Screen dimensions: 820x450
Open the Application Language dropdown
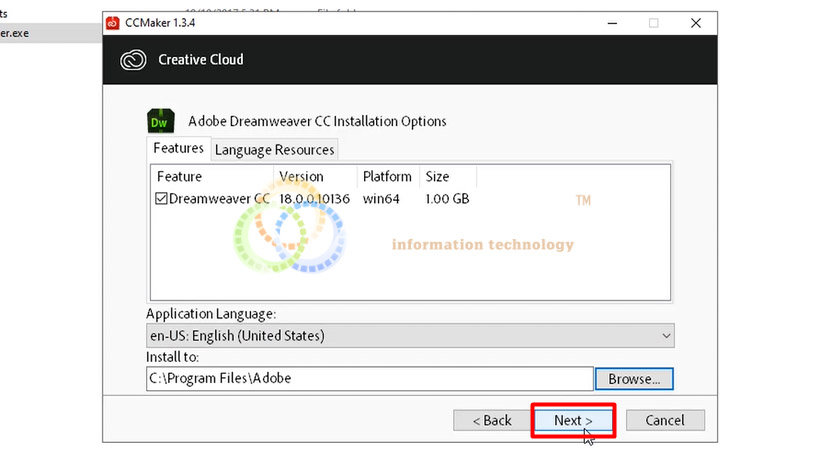[x=410, y=335]
